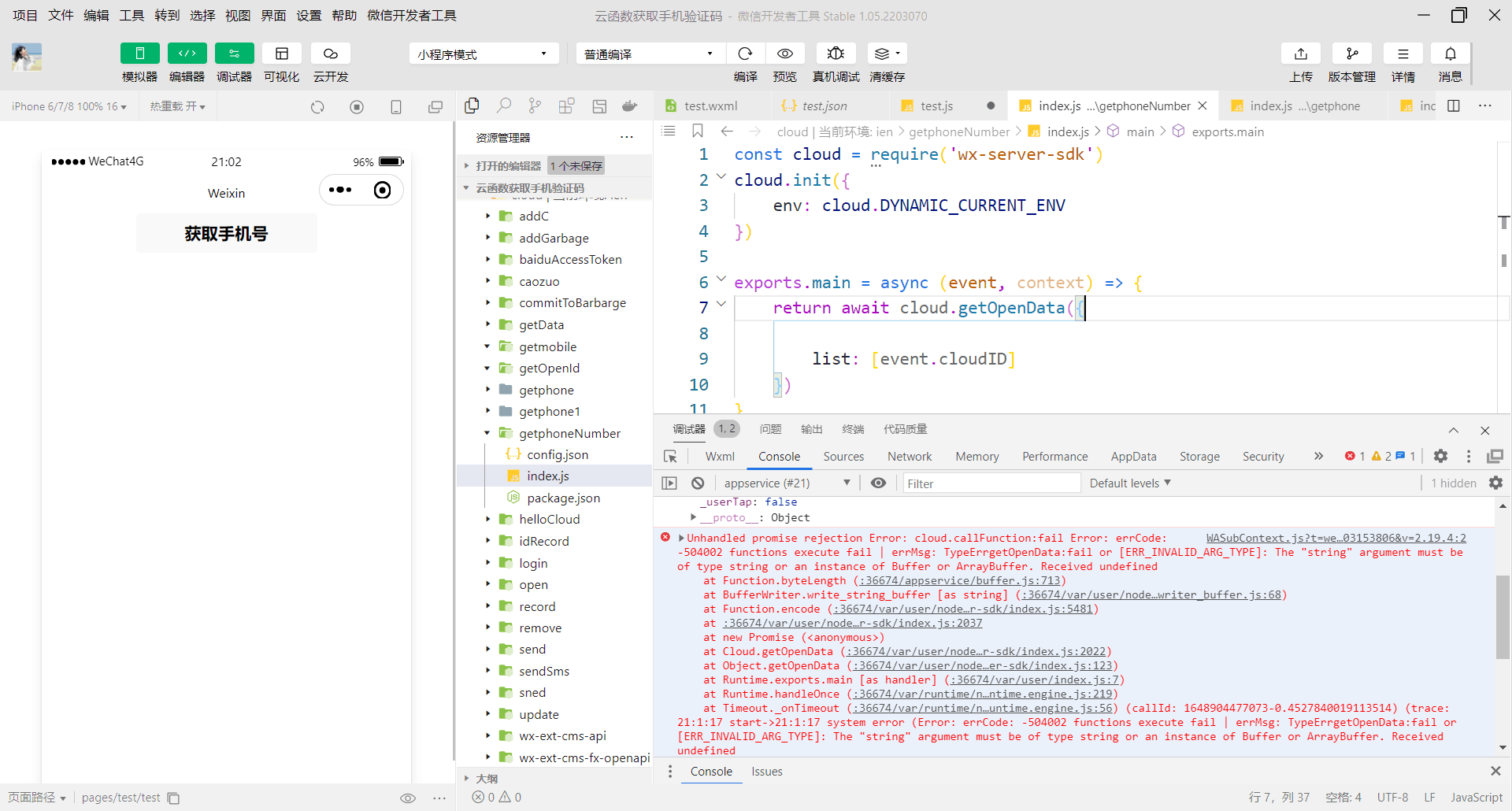The height and width of the screenshot is (811, 1512).
Task: Tap the 获取手机号 button in simulator
Action: (227, 233)
